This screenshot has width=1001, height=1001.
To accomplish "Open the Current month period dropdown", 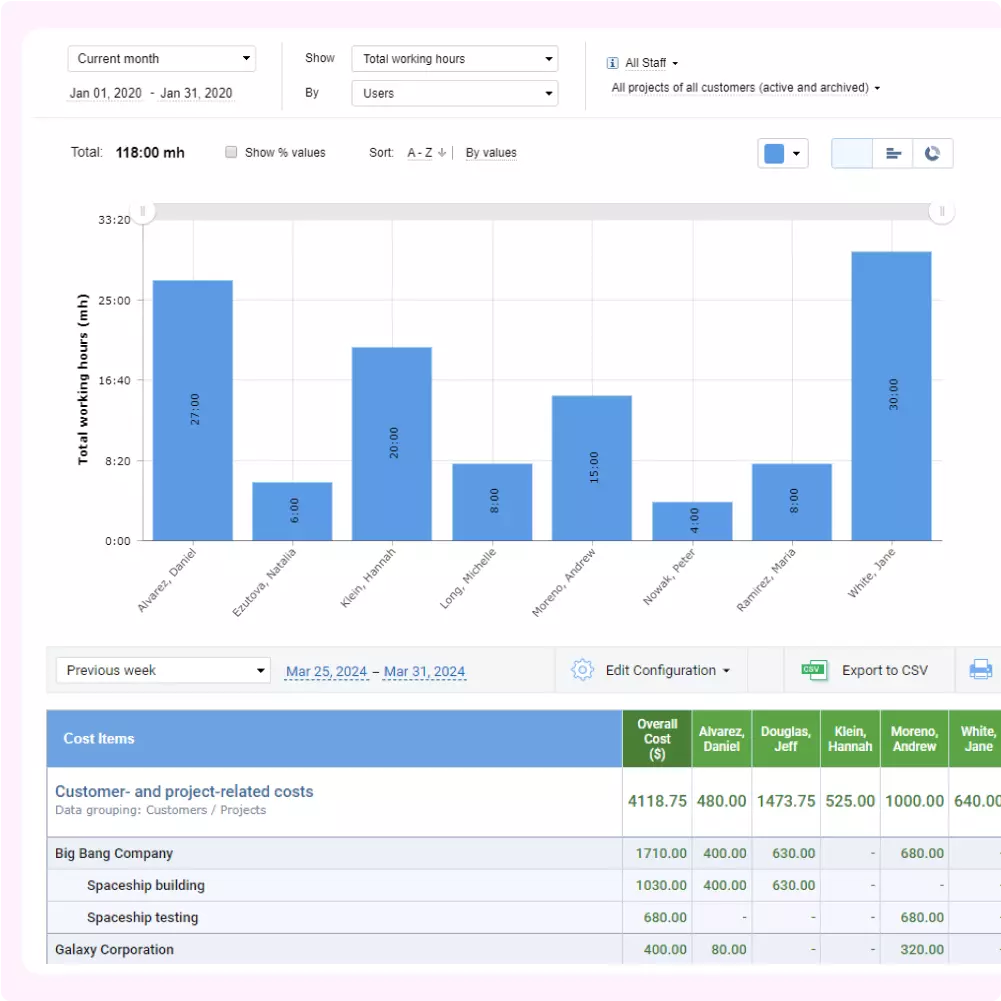I will pyautogui.click(x=162, y=59).
